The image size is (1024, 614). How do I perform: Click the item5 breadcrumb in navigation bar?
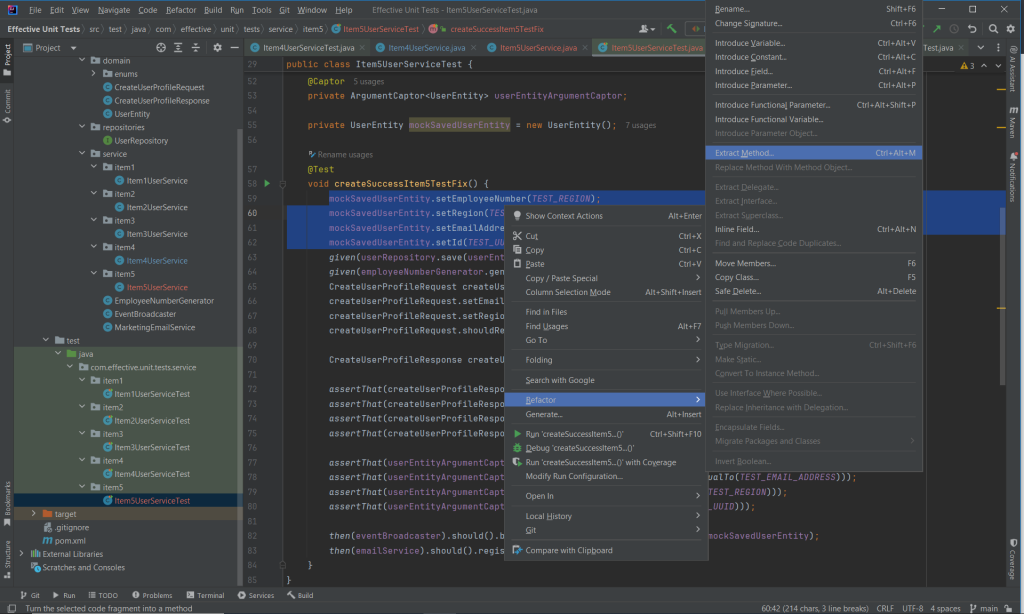click(x=313, y=29)
